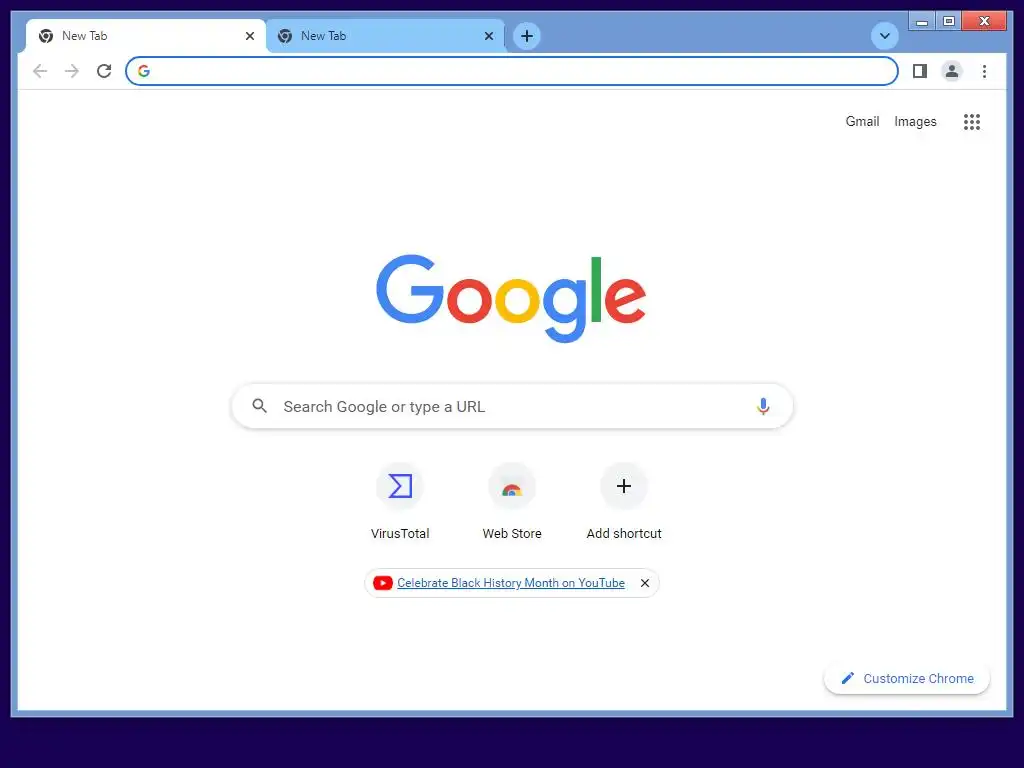
Task: Open Chrome's three-dot menu
Action: click(984, 71)
